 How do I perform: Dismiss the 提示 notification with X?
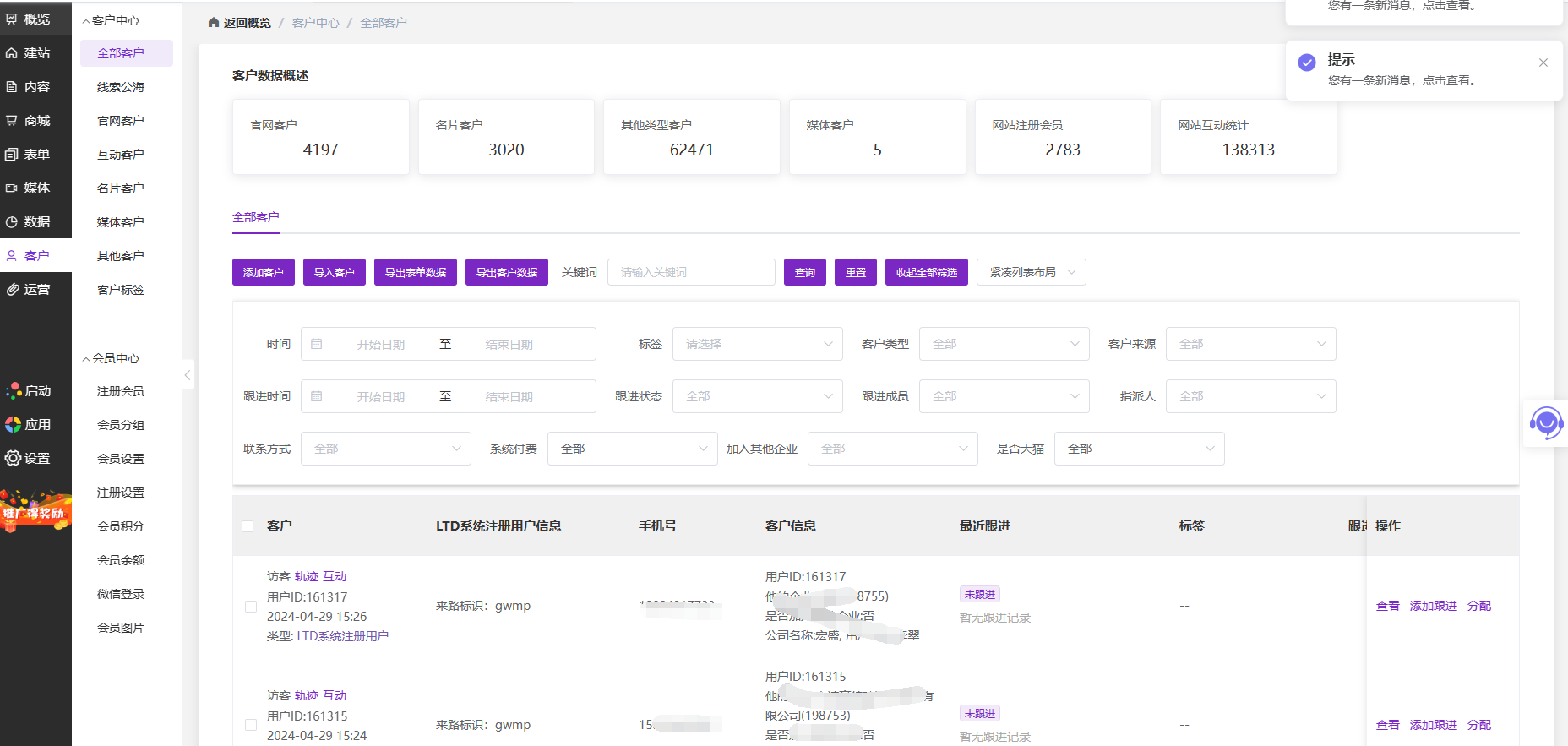(1543, 63)
